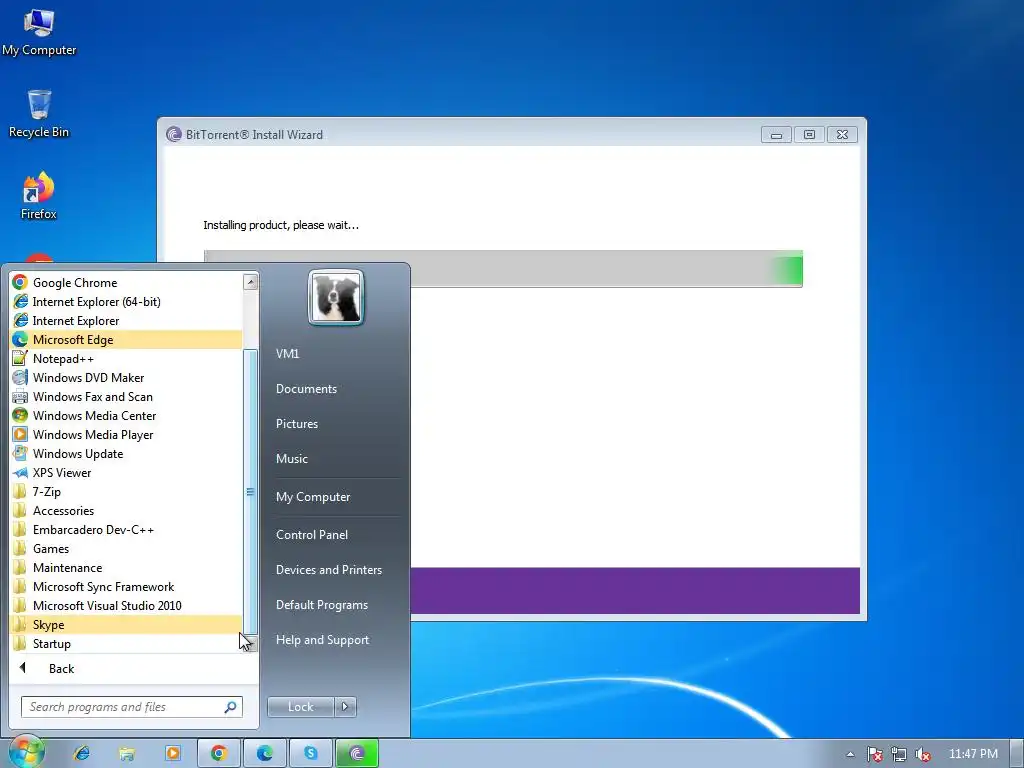Launch XPS Viewer
This screenshot has width=1024, height=768.
coord(126,472)
